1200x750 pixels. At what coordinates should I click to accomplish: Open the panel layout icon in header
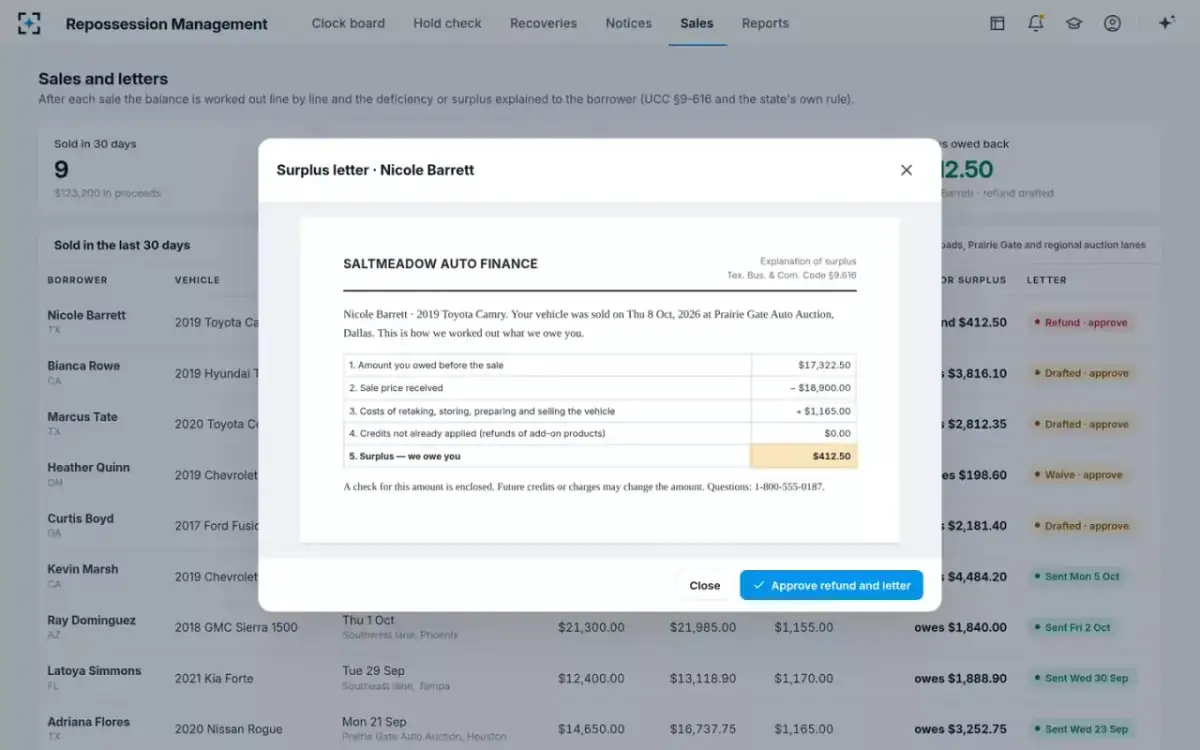pos(997,23)
